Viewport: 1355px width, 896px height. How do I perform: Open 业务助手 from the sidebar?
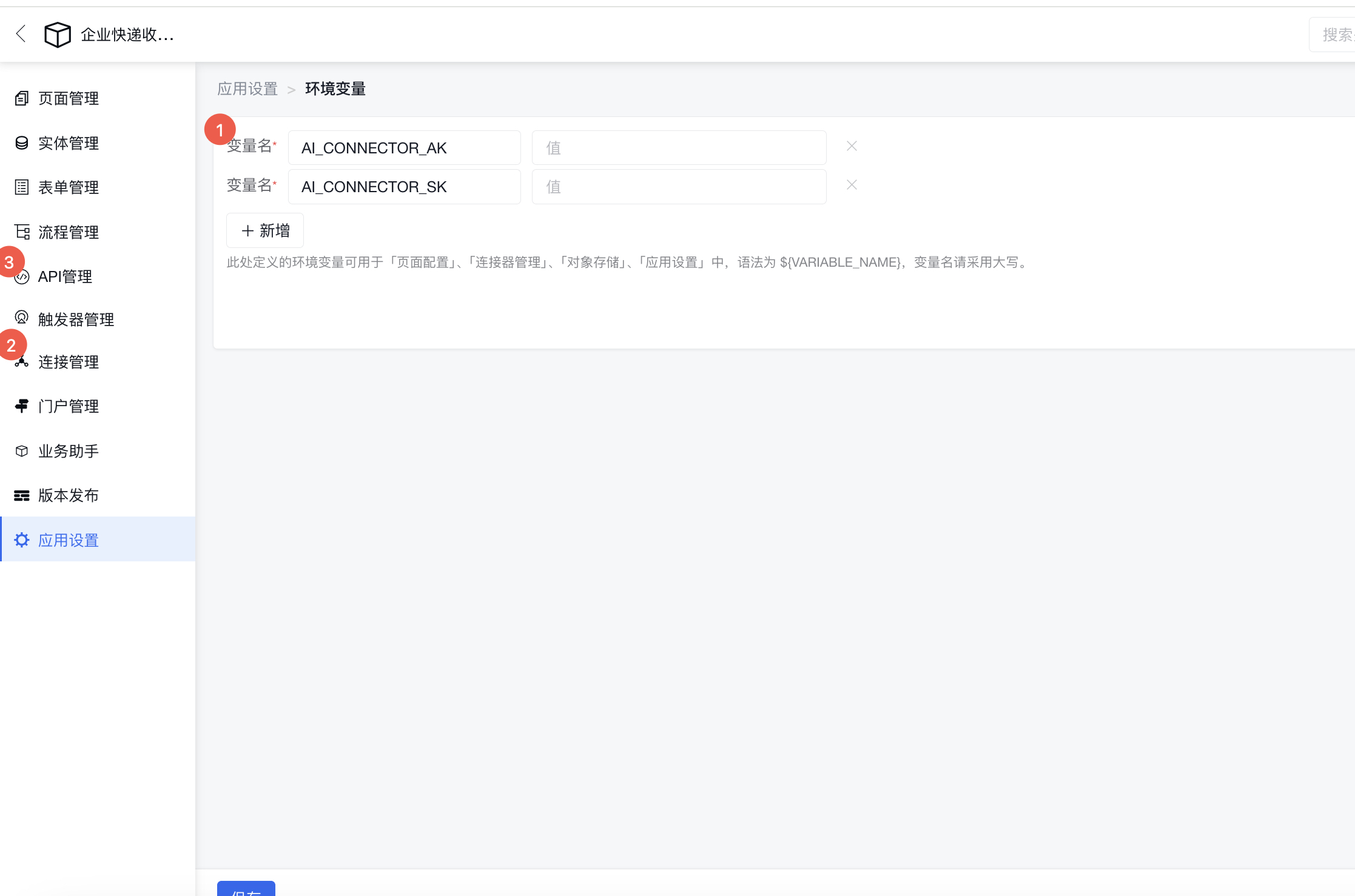coord(68,450)
